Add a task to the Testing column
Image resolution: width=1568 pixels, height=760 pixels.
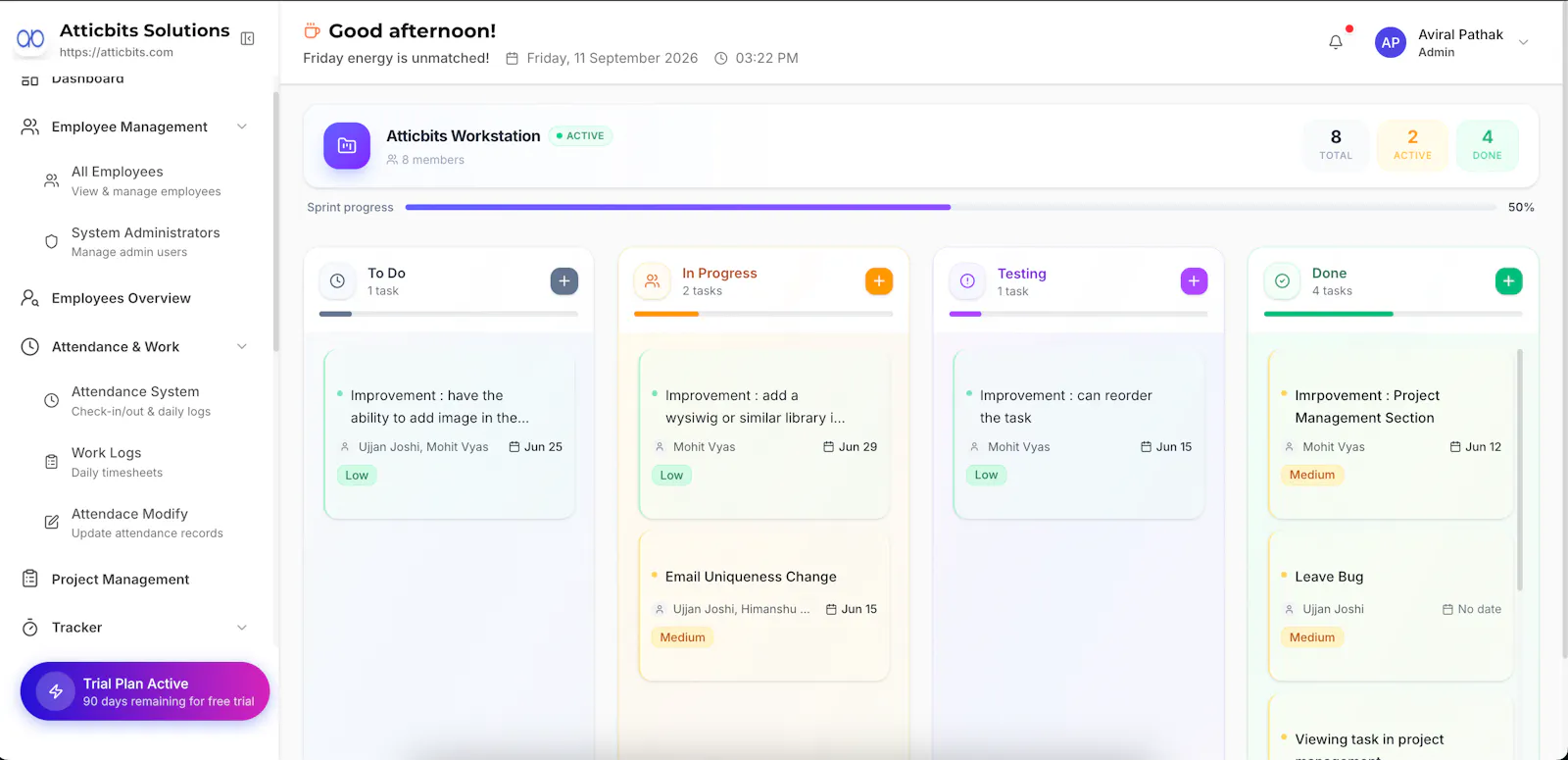[x=1194, y=281]
